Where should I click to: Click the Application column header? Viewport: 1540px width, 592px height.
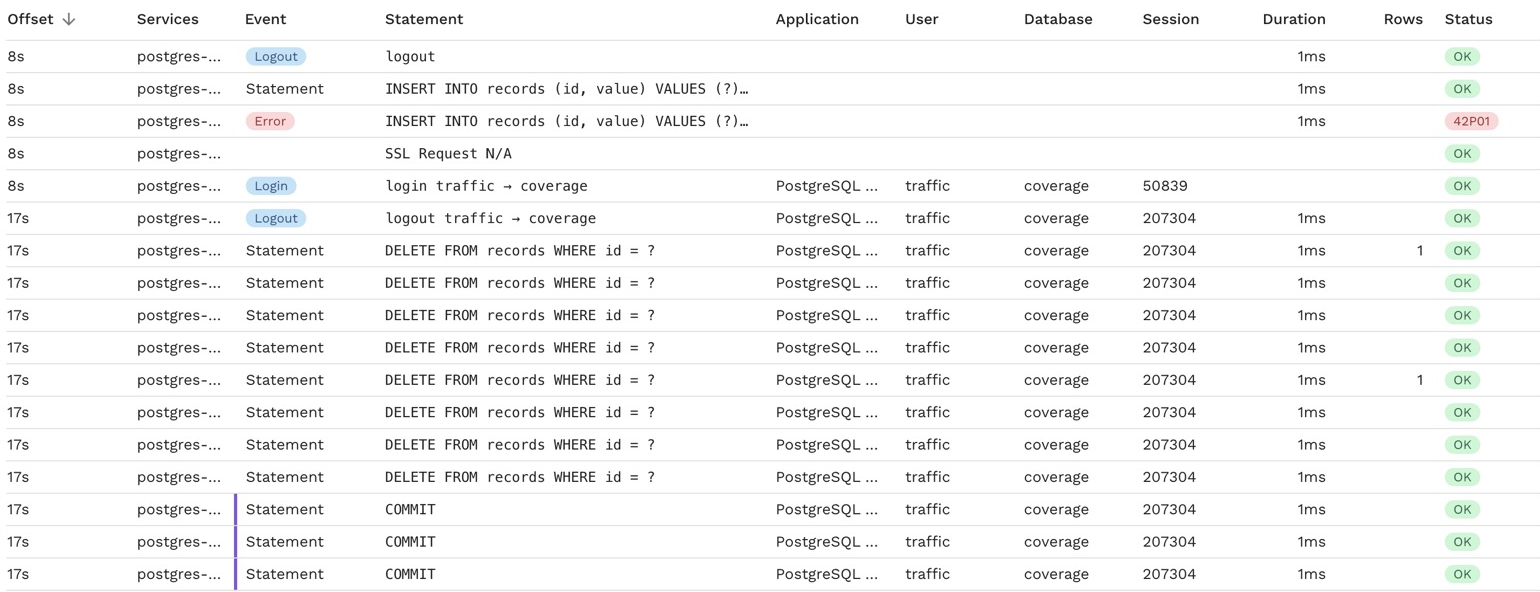[x=817, y=19]
